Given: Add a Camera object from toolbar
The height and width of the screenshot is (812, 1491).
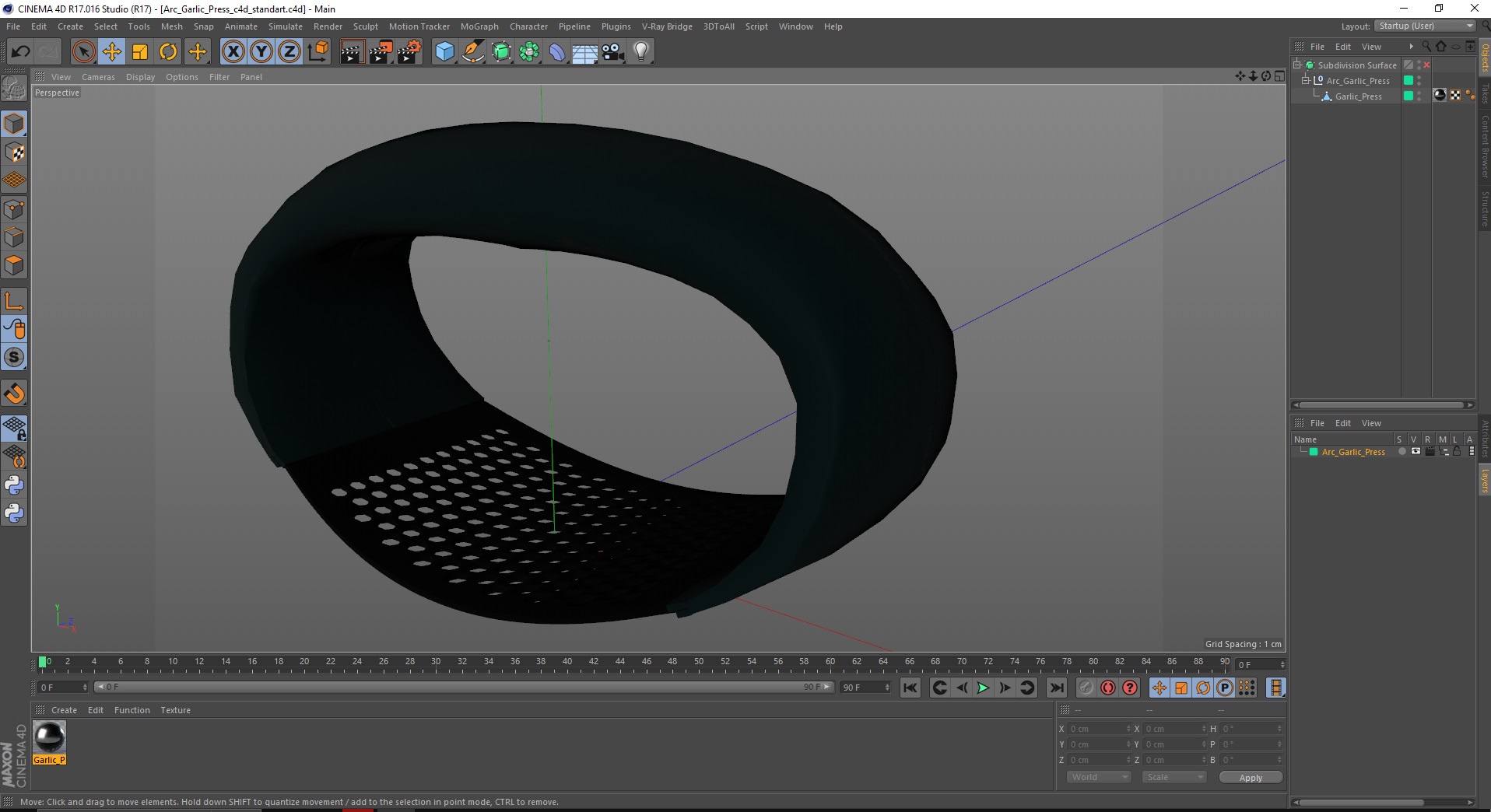Looking at the screenshot, I should click(x=613, y=52).
